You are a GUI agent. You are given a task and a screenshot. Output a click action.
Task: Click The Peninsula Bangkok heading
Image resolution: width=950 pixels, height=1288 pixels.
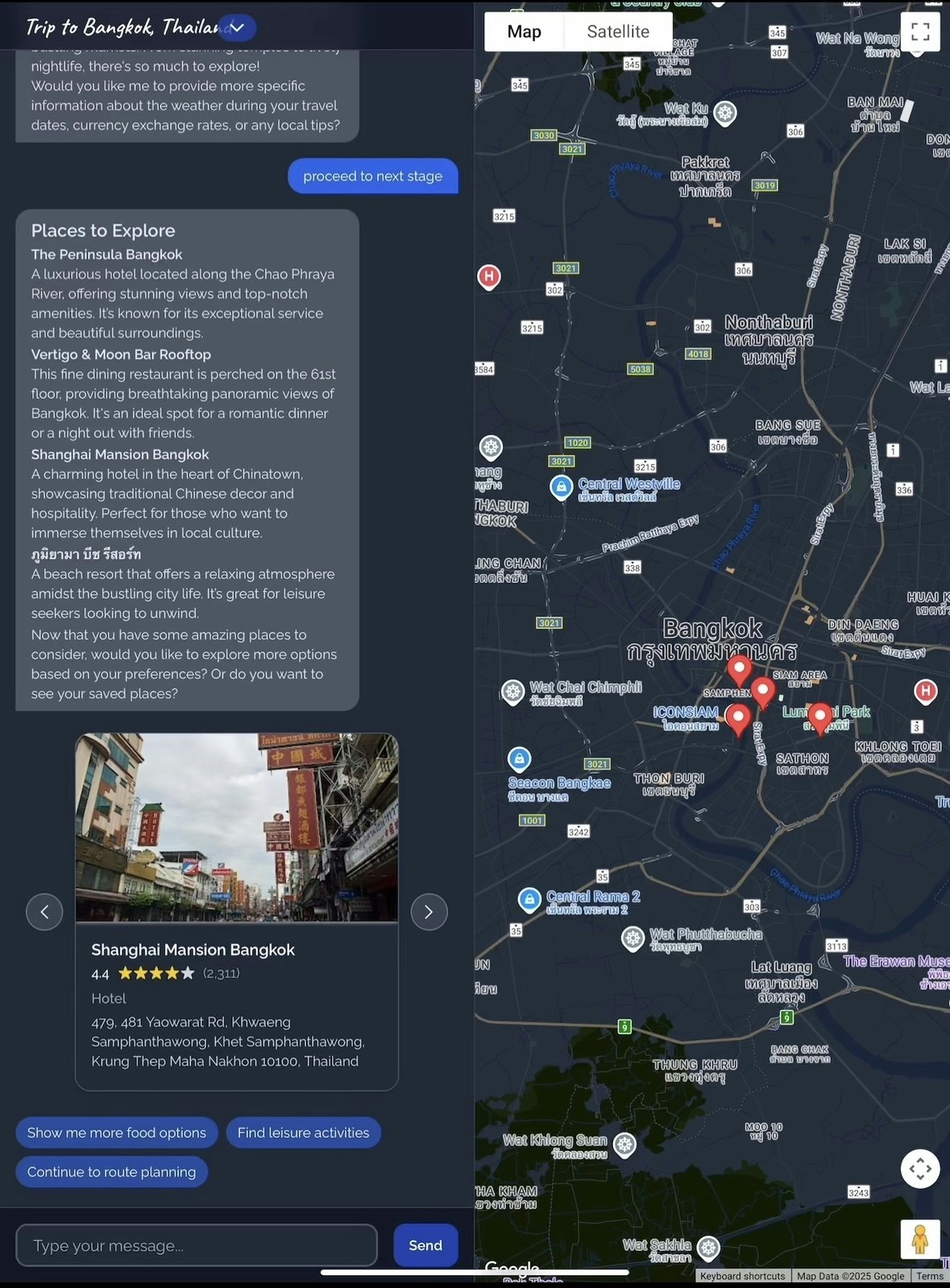(x=107, y=255)
